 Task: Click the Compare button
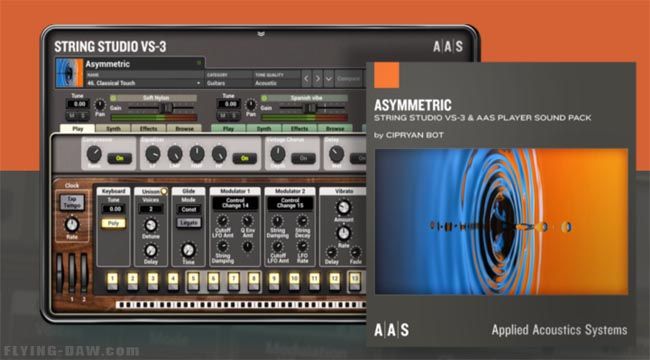pos(349,78)
